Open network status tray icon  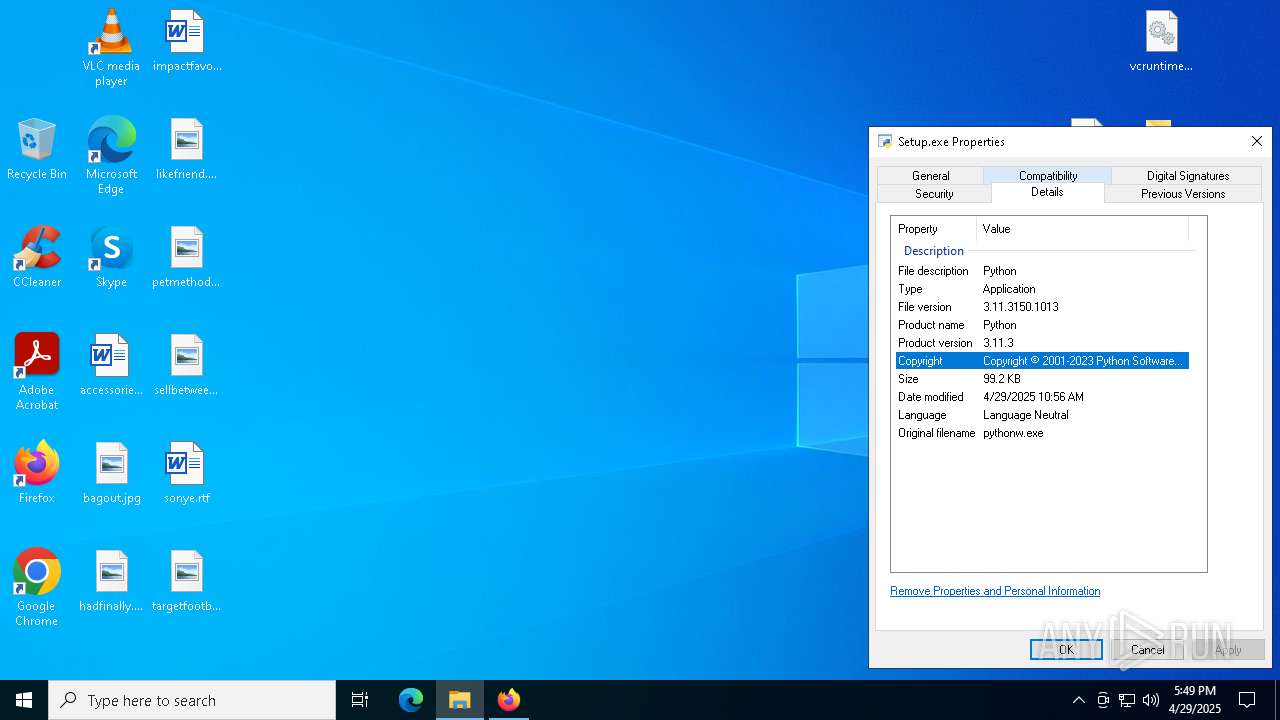pos(1127,700)
